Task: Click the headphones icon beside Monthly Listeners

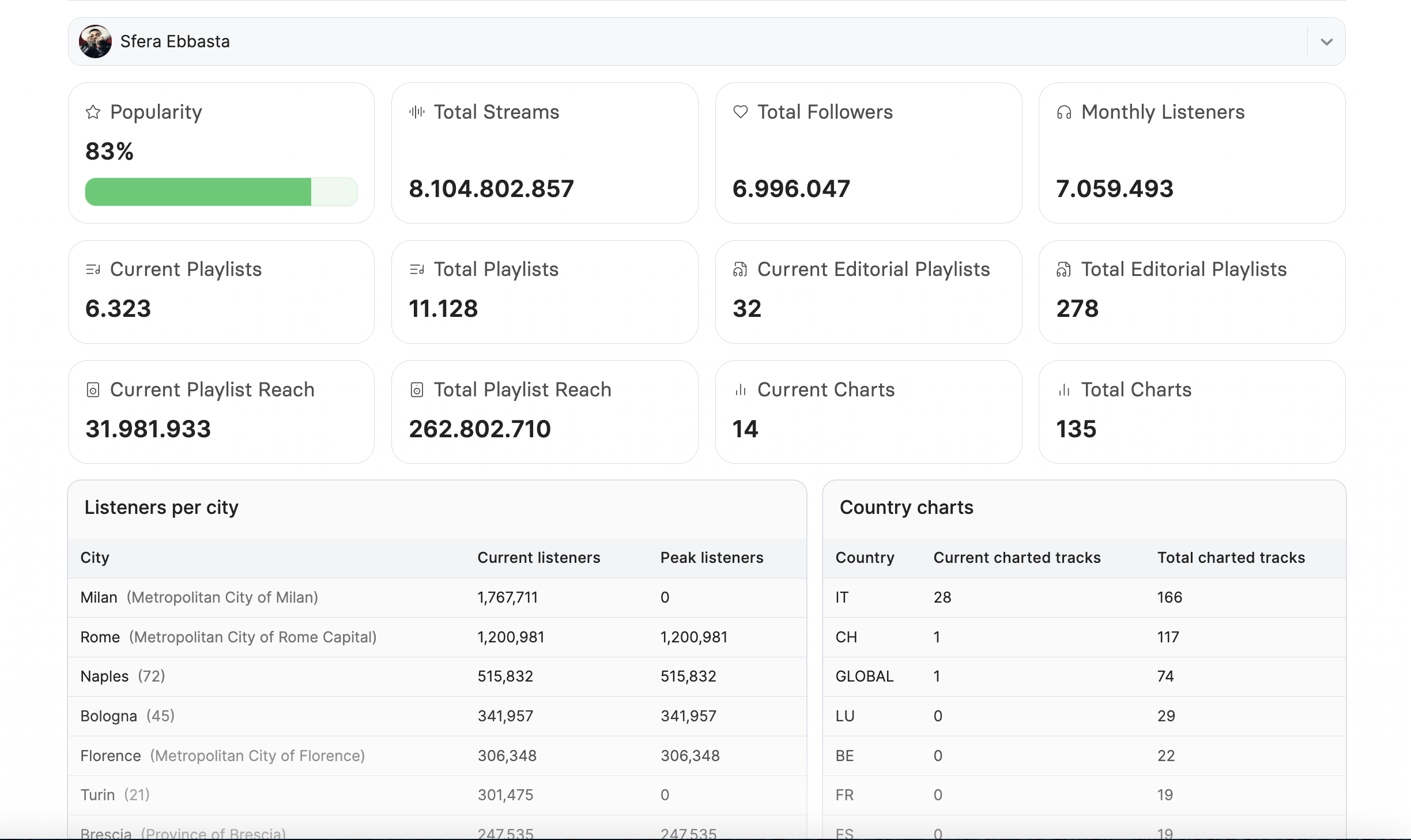Action: tap(1064, 112)
